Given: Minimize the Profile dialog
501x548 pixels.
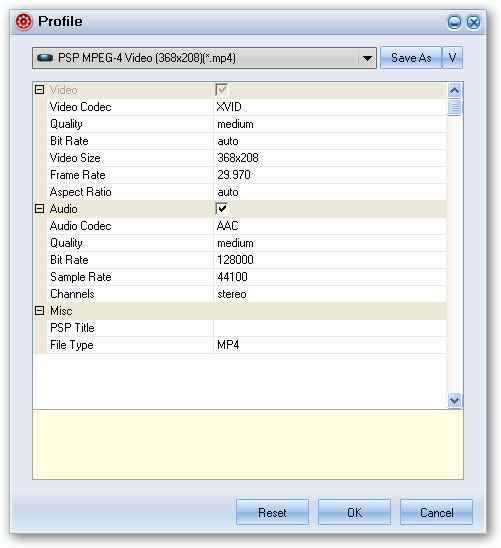Looking at the screenshot, I should point(454,23).
